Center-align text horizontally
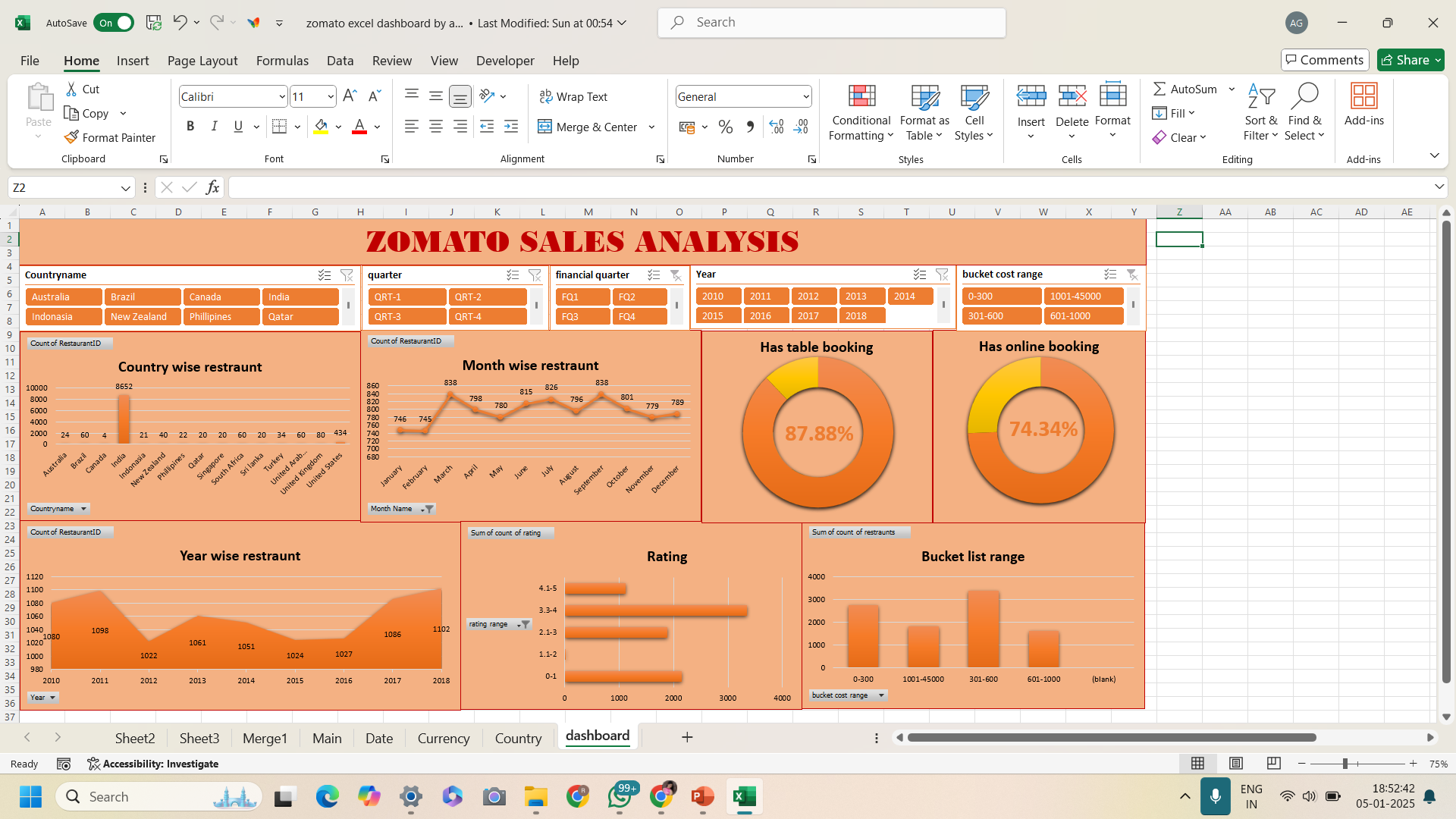The height and width of the screenshot is (819, 1456). [x=436, y=127]
